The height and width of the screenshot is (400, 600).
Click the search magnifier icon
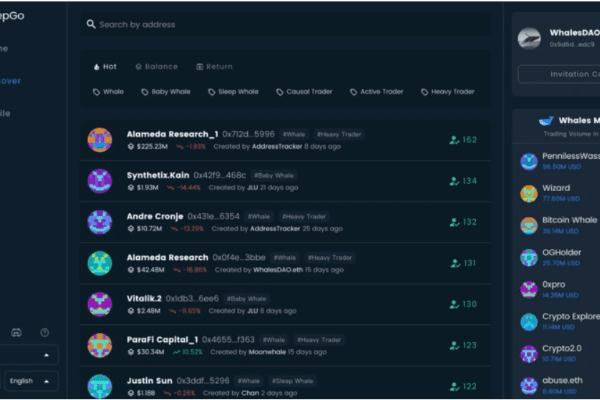click(91, 24)
